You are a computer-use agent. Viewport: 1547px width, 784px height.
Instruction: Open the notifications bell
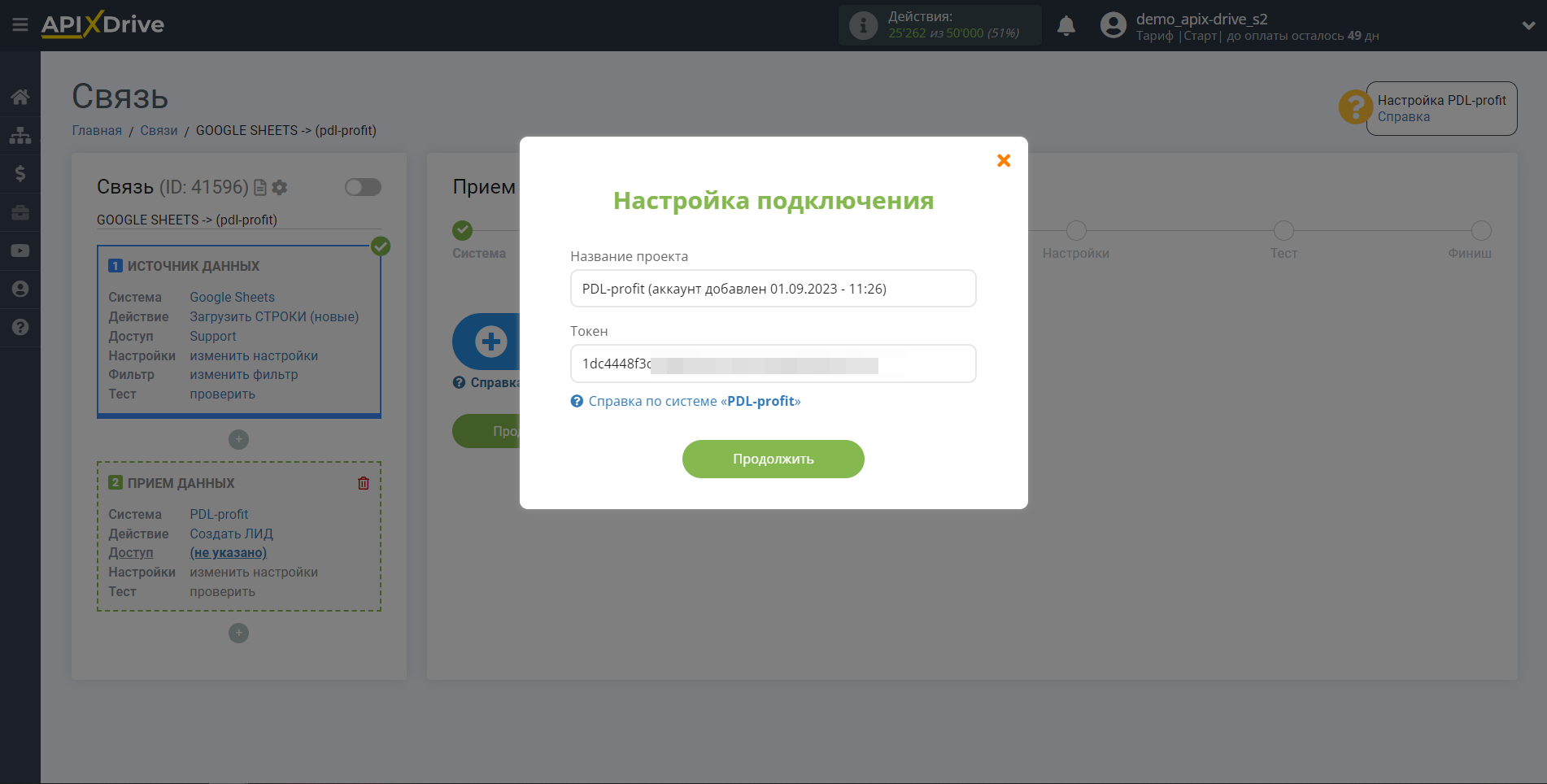point(1066,25)
